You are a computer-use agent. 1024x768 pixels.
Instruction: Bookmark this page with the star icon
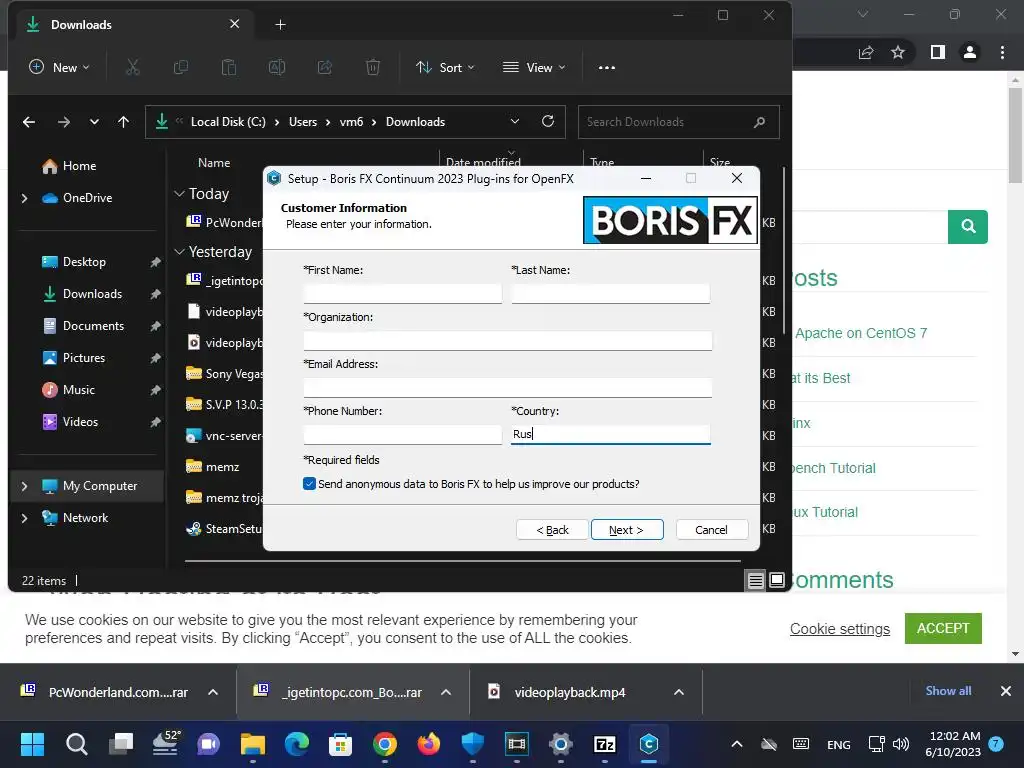(898, 52)
